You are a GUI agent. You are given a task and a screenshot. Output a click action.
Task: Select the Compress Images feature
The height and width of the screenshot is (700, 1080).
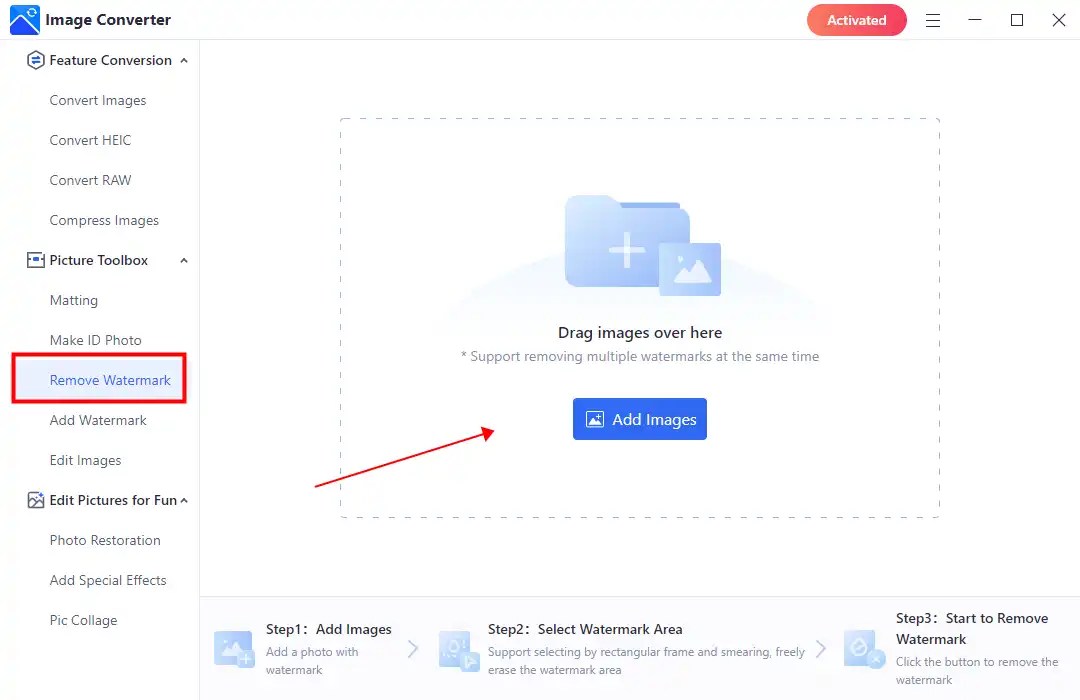pyautogui.click(x=104, y=220)
